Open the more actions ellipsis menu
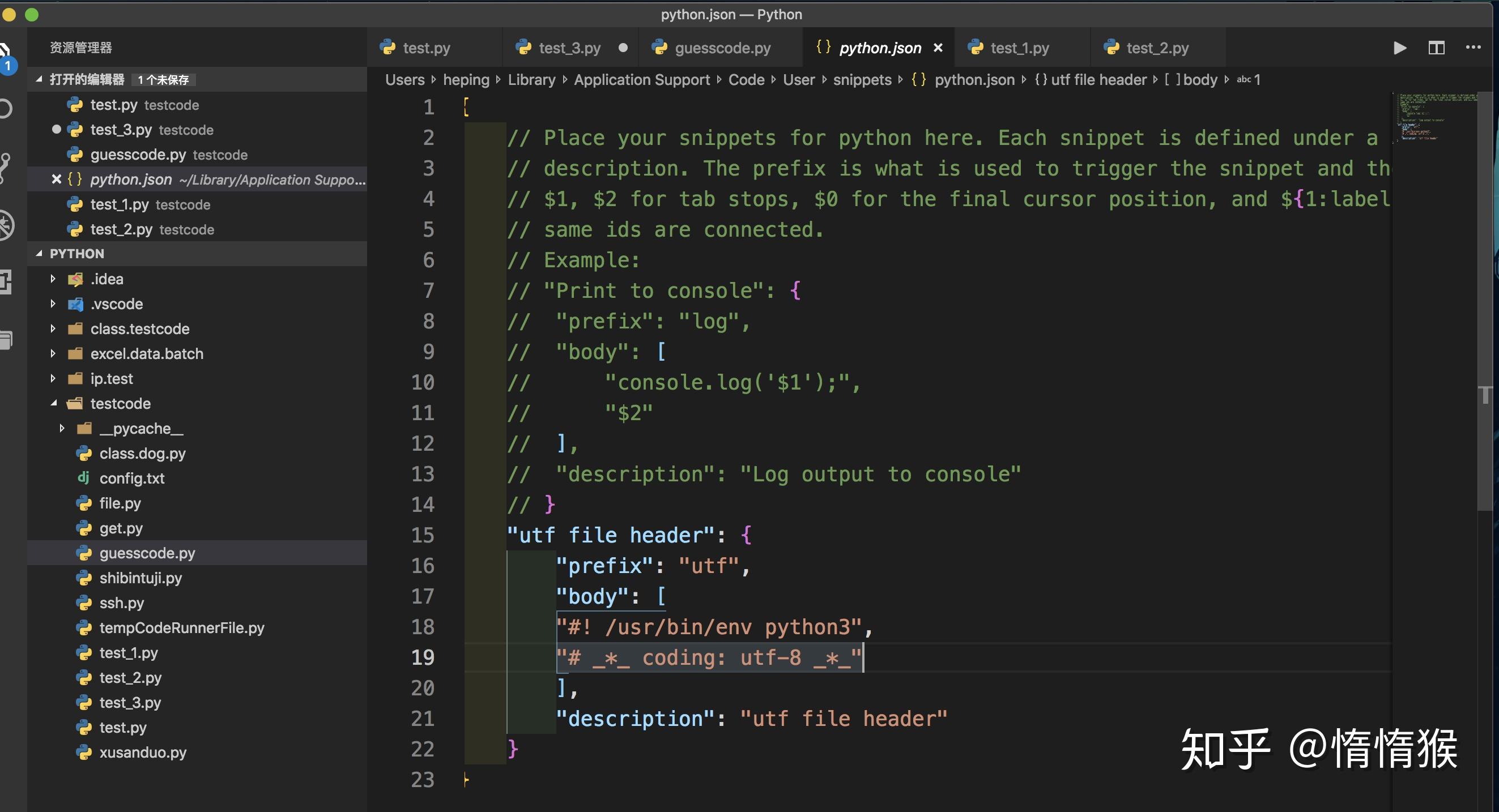The image size is (1499, 812). 1473,48
